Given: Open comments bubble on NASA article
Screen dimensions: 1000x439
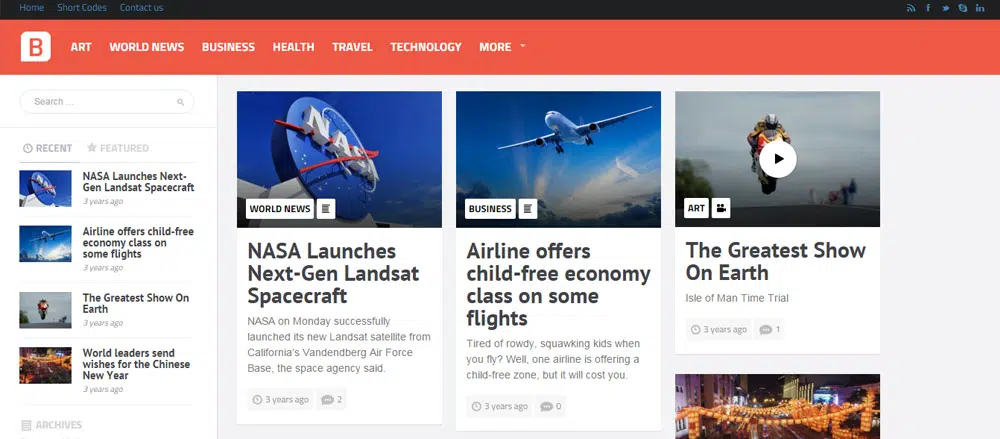Looking at the screenshot, I should click(x=331, y=399).
